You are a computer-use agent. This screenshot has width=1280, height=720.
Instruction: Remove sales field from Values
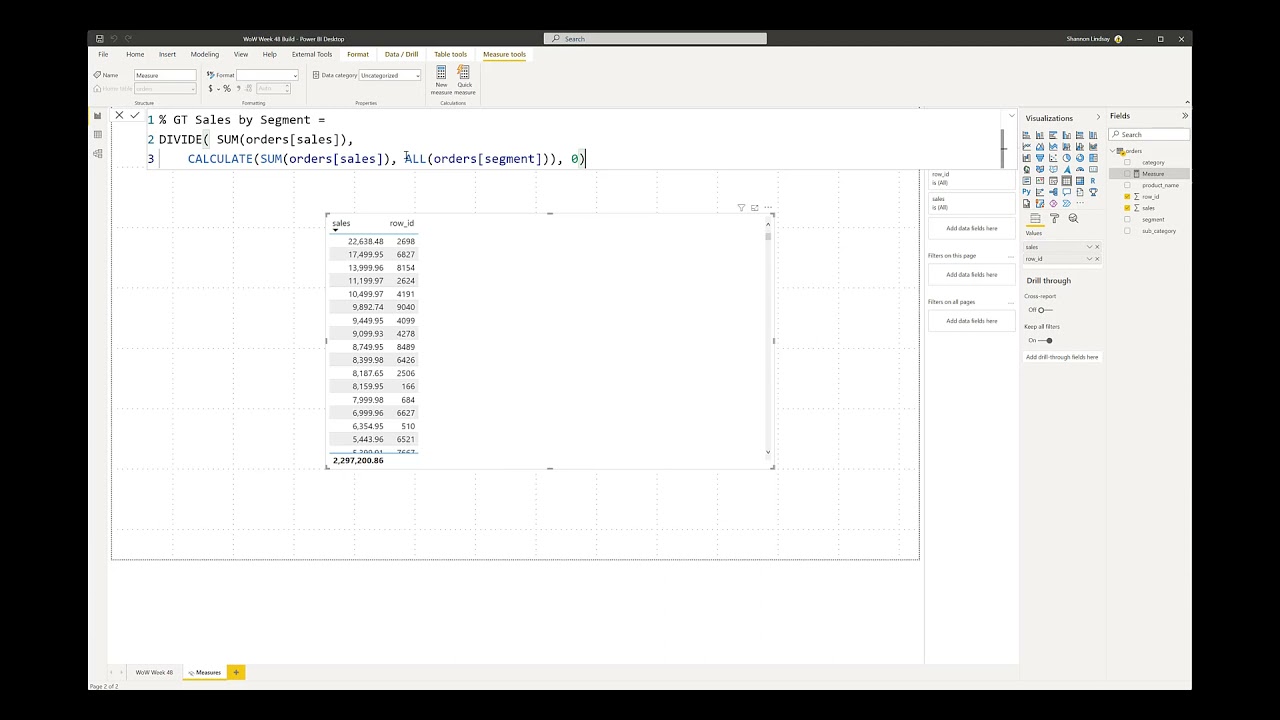[1097, 247]
